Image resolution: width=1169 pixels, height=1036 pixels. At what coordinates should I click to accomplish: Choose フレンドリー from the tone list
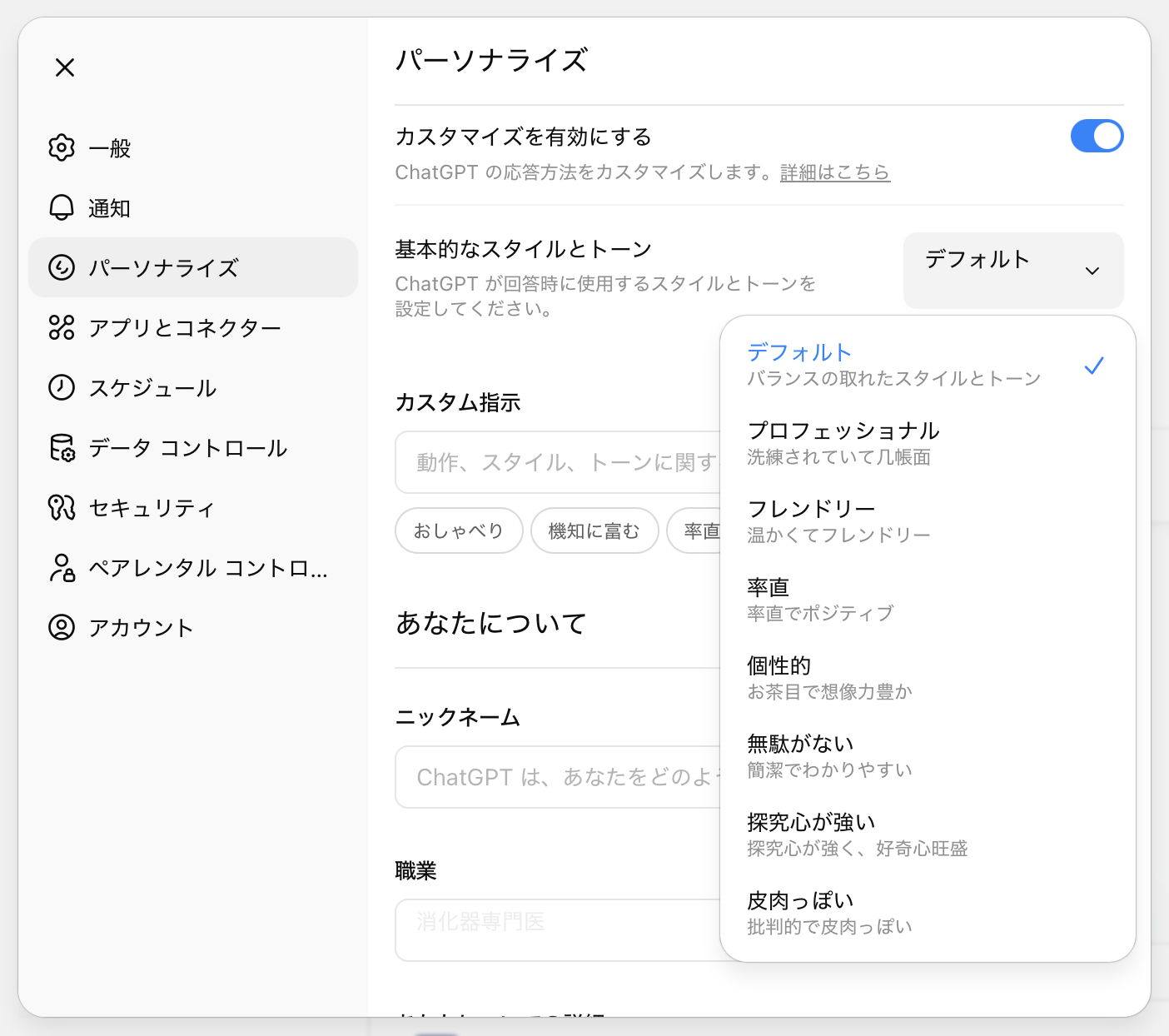pos(838,520)
